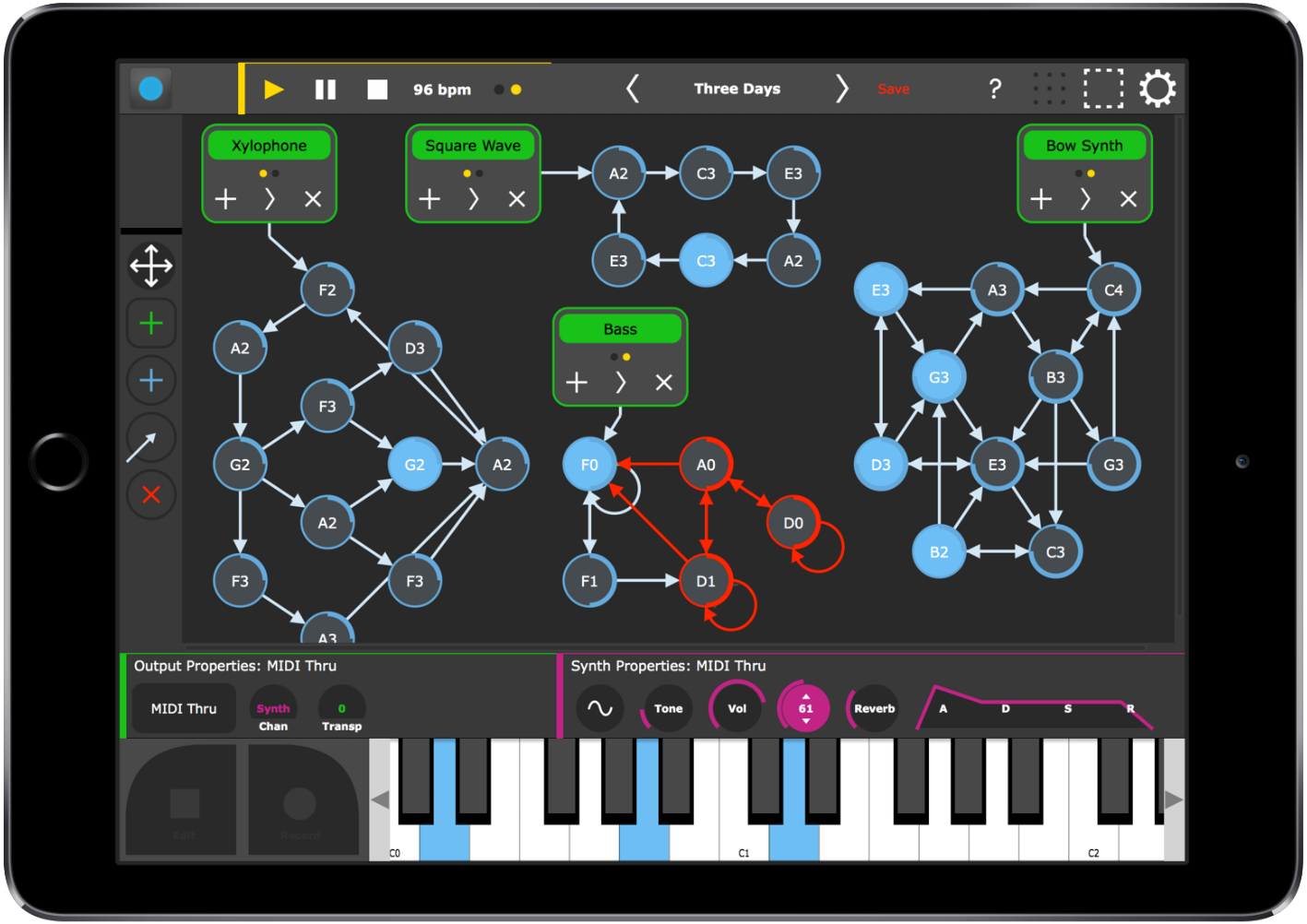
Task: Click the marquee selection icon in the toolbar
Action: tap(1103, 89)
